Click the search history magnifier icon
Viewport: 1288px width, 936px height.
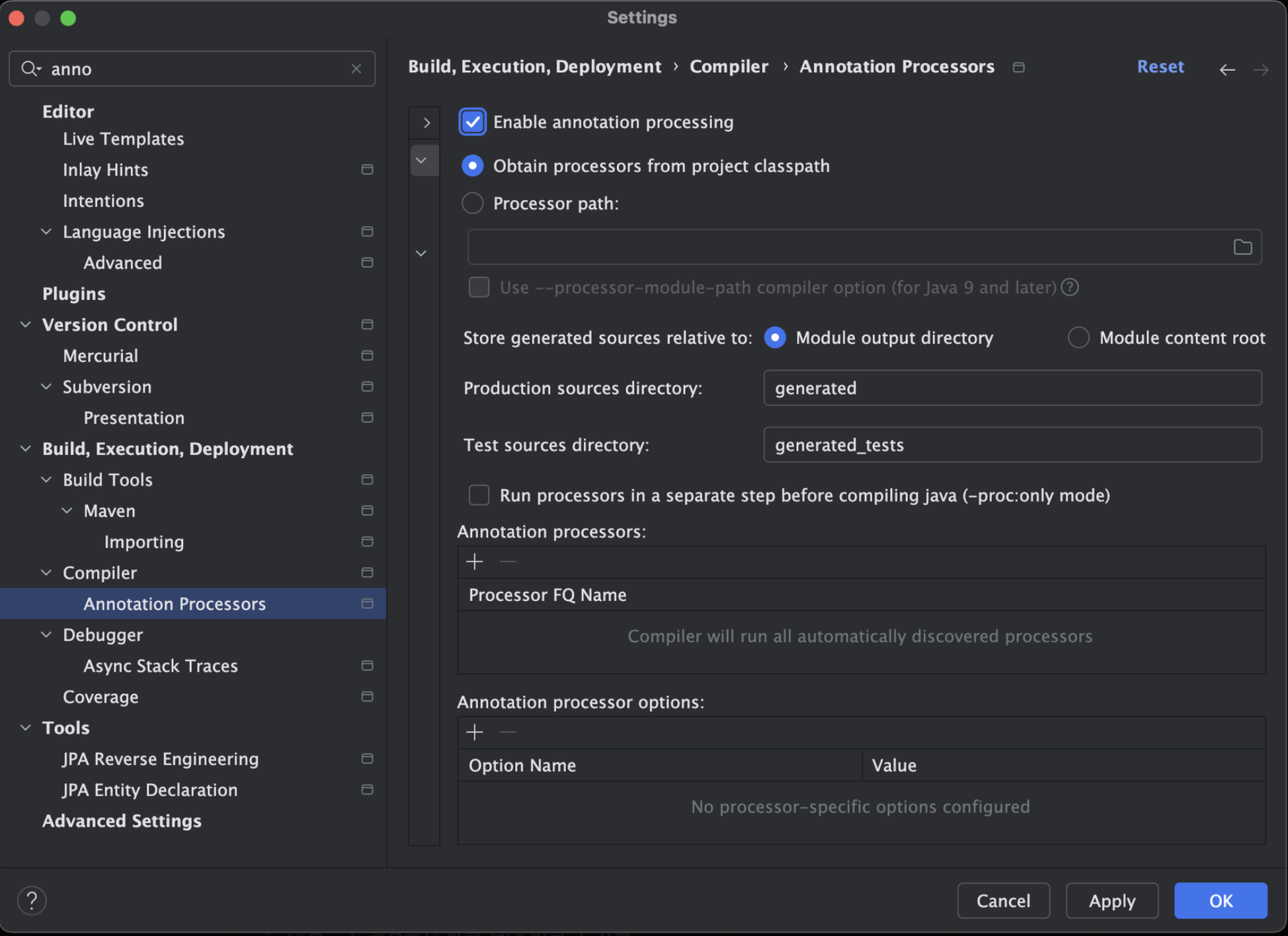[x=30, y=69]
